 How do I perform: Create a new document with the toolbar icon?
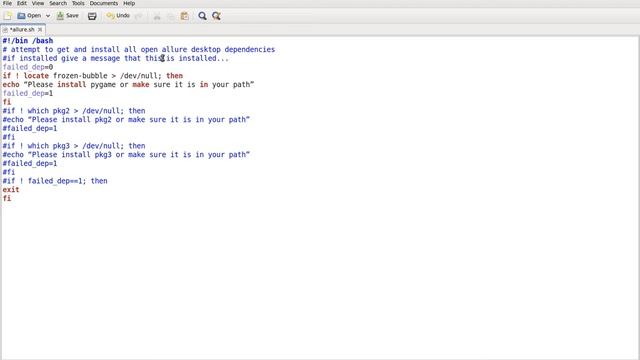8,16
